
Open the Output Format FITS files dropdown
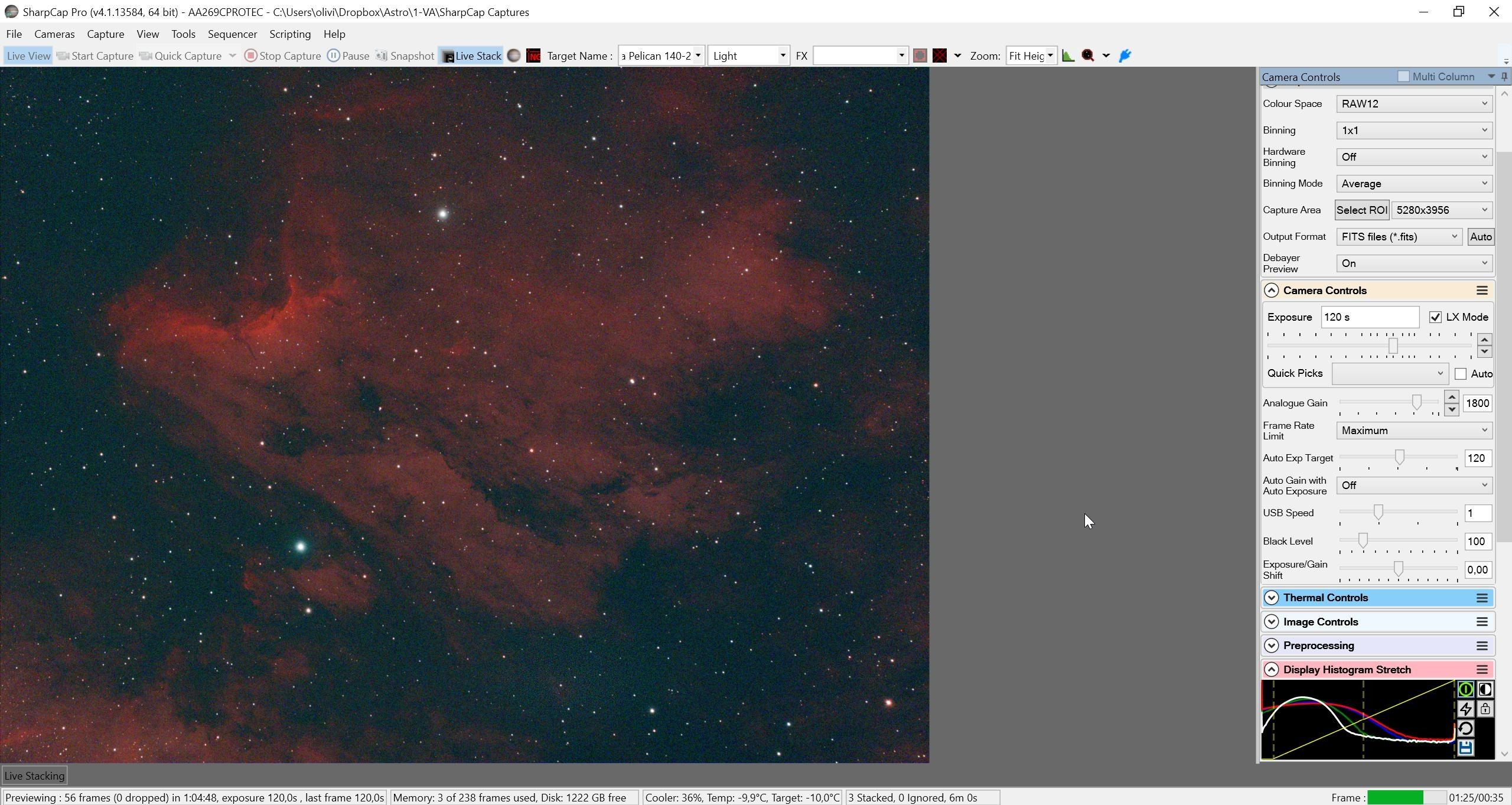[x=1399, y=237]
